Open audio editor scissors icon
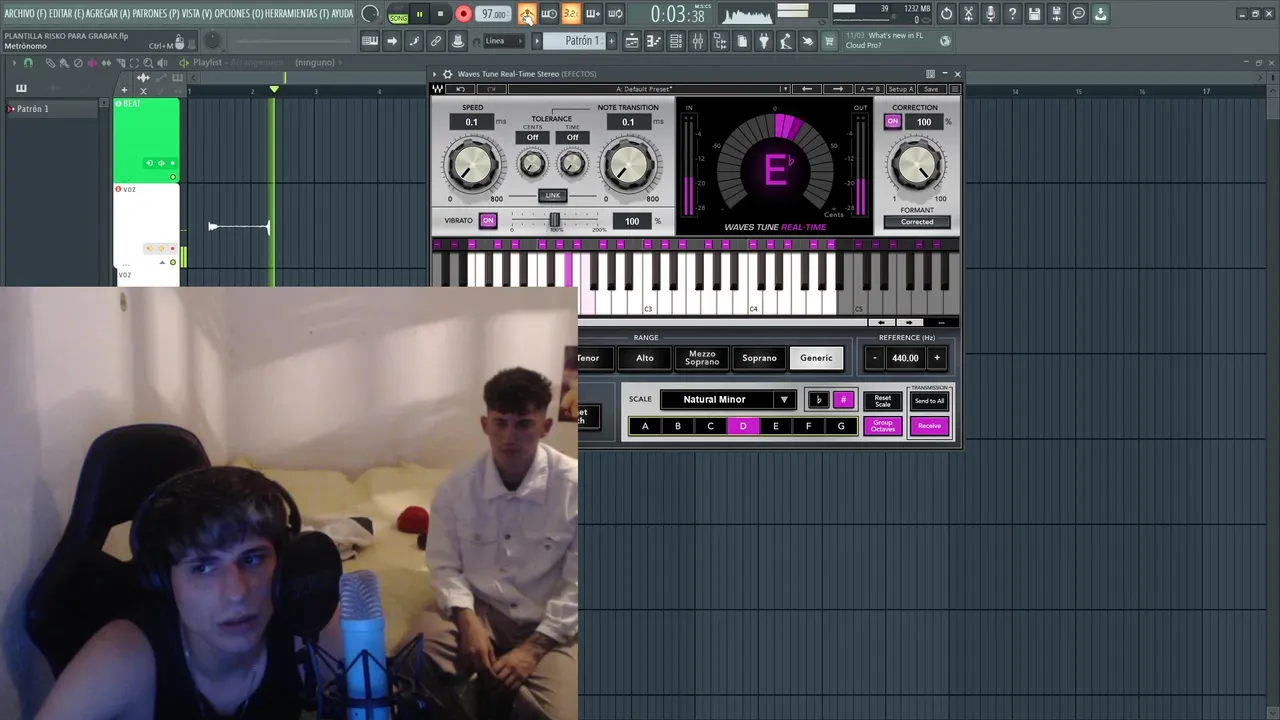Viewport: 1280px width, 720px height. pos(968,14)
